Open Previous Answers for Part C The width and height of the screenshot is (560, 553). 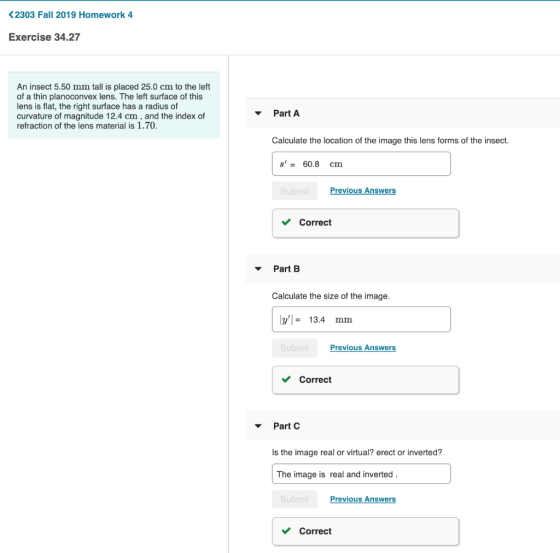point(363,499)
